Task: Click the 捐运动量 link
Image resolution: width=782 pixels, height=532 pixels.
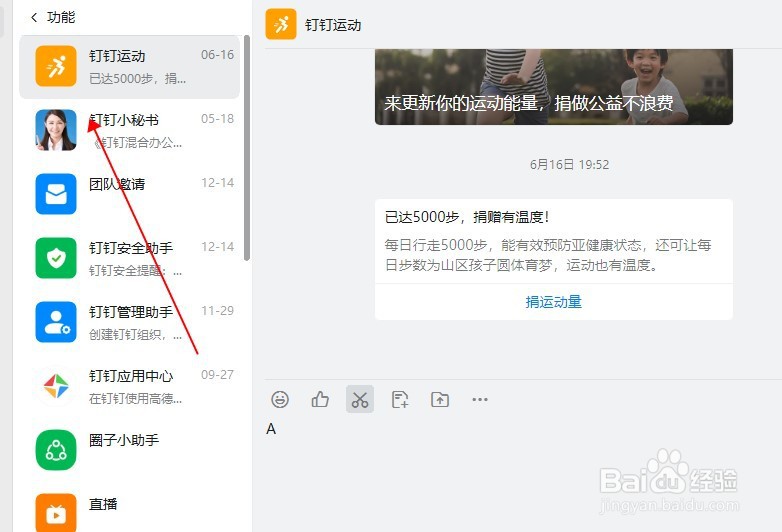Action: (x=554, y=302)
